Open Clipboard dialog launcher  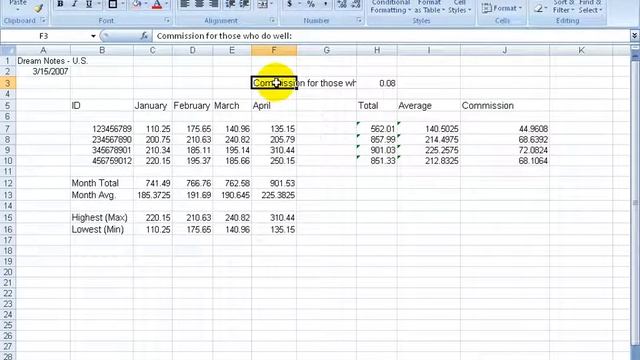tap(43, 20)
